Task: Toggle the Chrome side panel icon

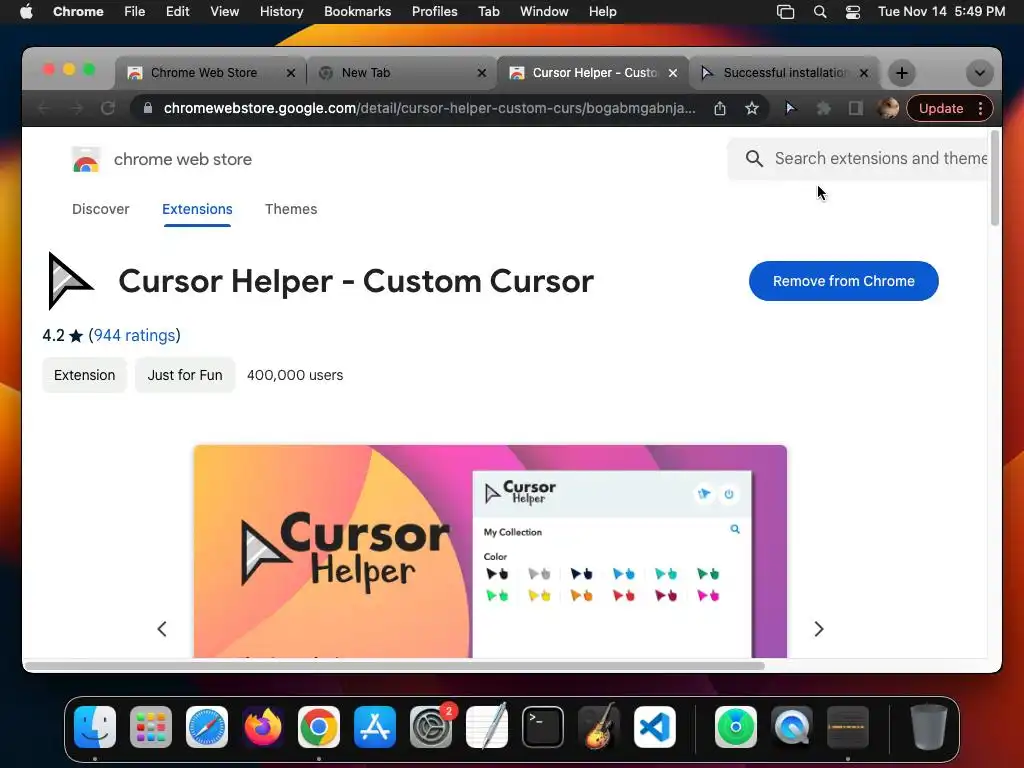Action: tap(856, 108)
